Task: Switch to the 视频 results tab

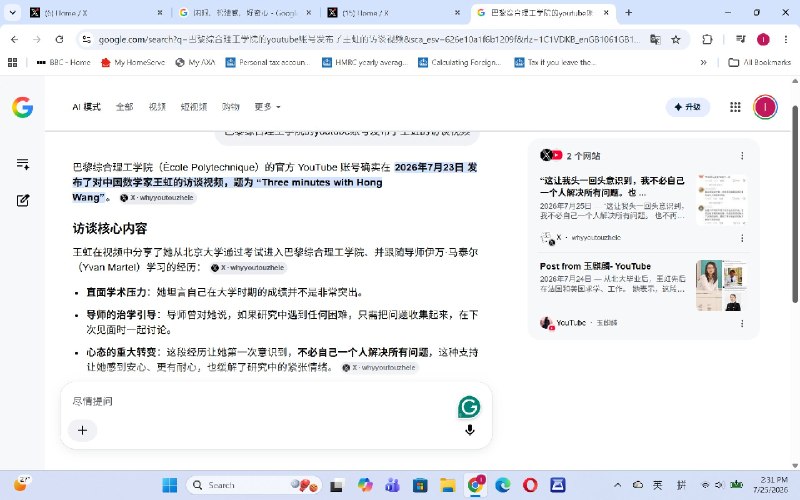Action: point(157,107)
